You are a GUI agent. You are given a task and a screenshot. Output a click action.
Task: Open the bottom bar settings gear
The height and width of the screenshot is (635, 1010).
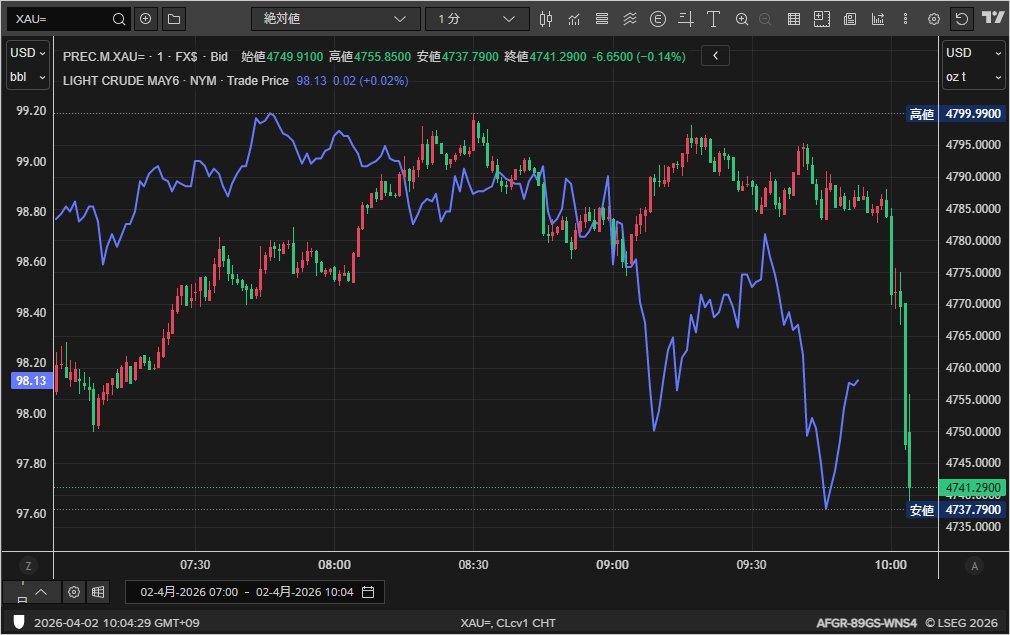(74, 592)
